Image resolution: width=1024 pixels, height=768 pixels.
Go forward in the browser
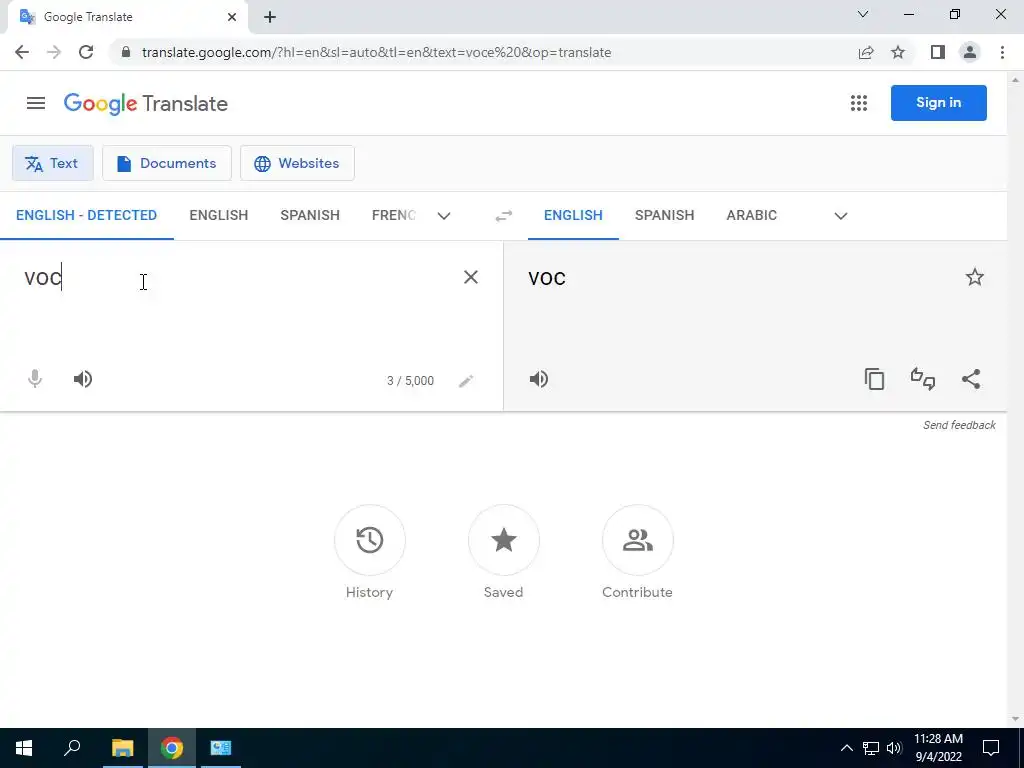coord(54,52)
